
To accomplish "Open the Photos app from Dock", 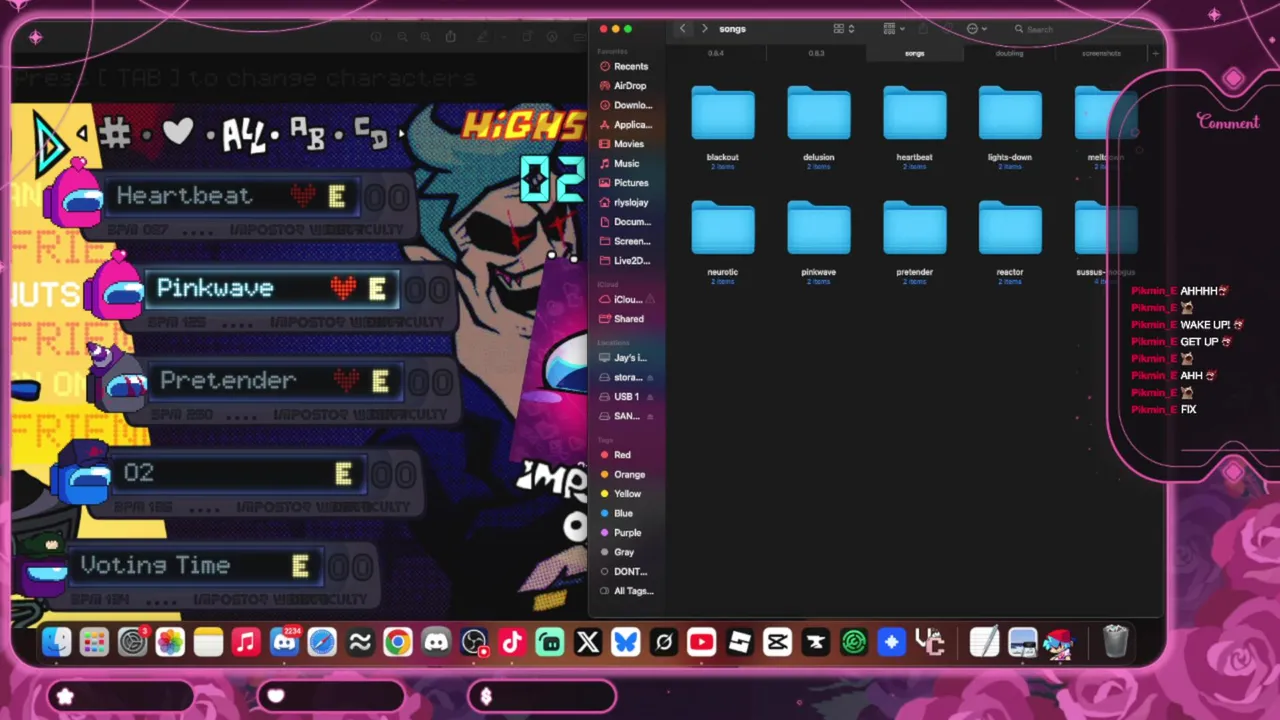I will (170, 642).
